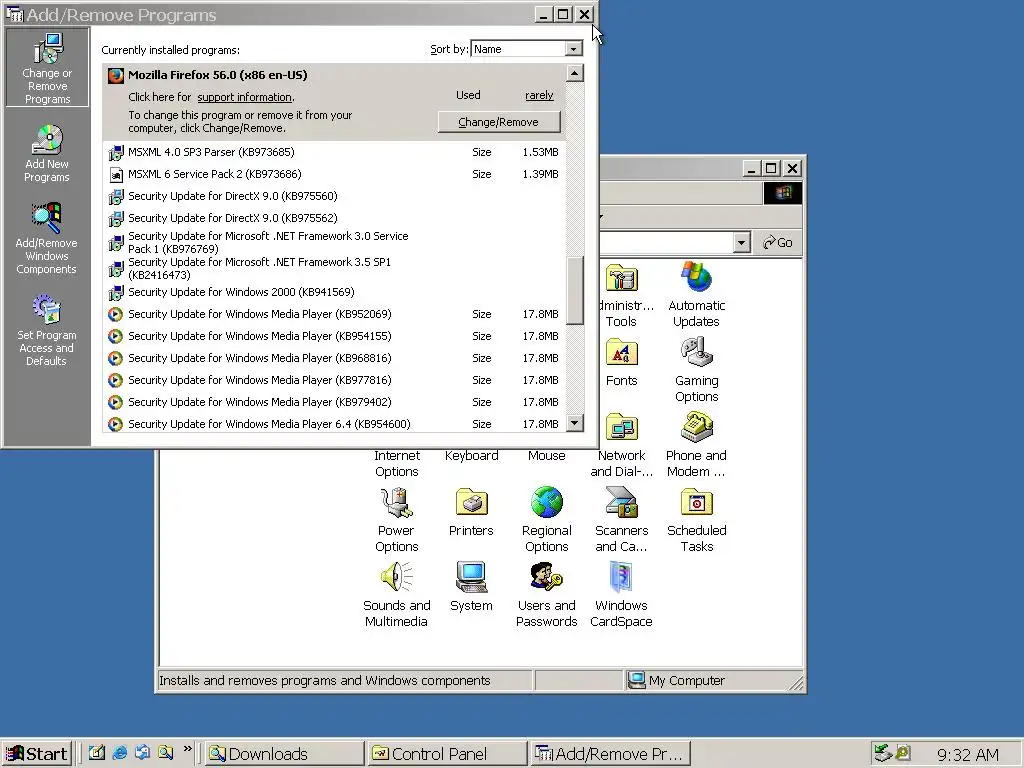
Task: Open Phone and Modem Options icon
Action: (x=696, y=445)
